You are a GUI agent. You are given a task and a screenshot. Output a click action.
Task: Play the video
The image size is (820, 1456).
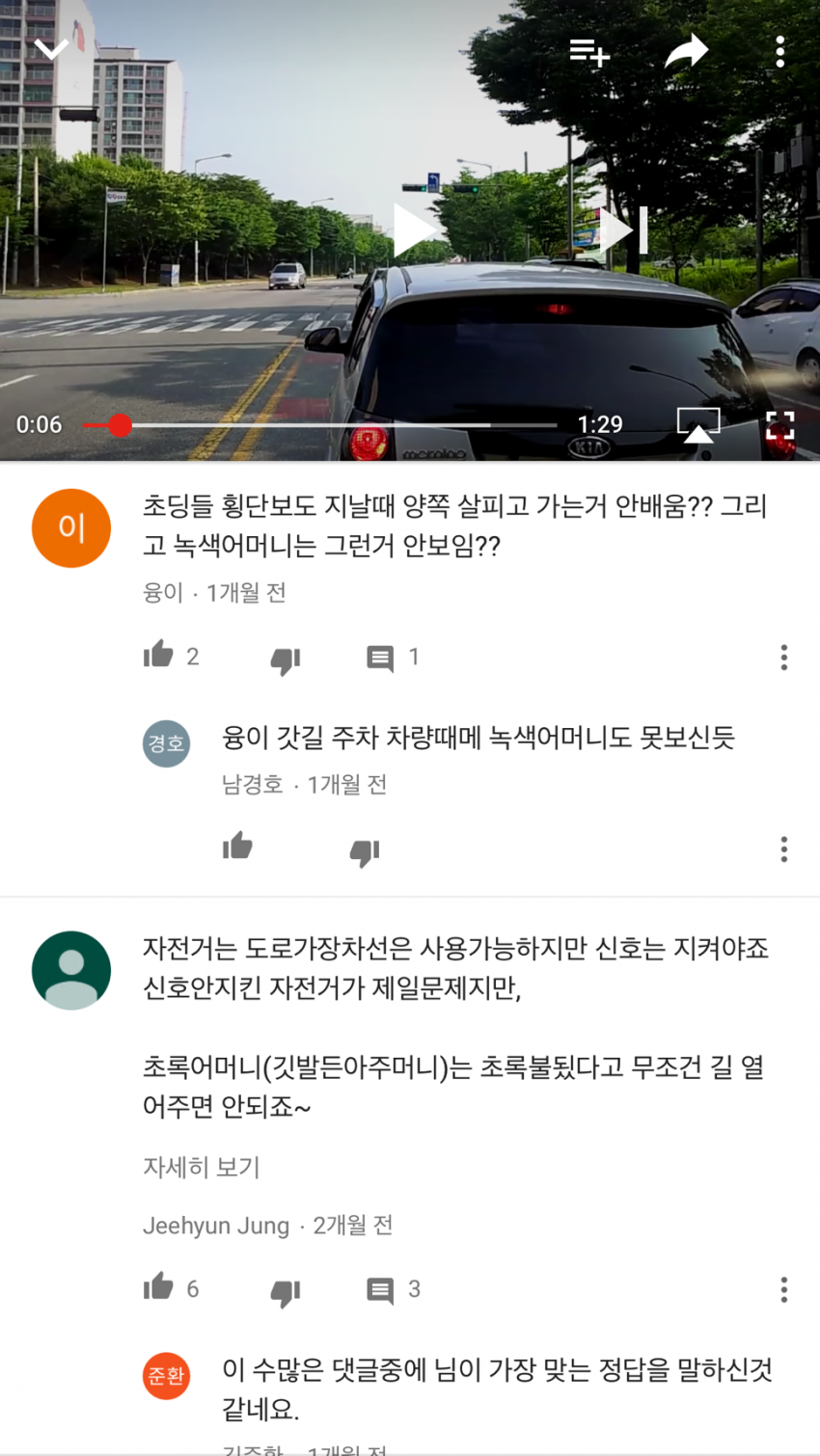[x=415, y=231]
